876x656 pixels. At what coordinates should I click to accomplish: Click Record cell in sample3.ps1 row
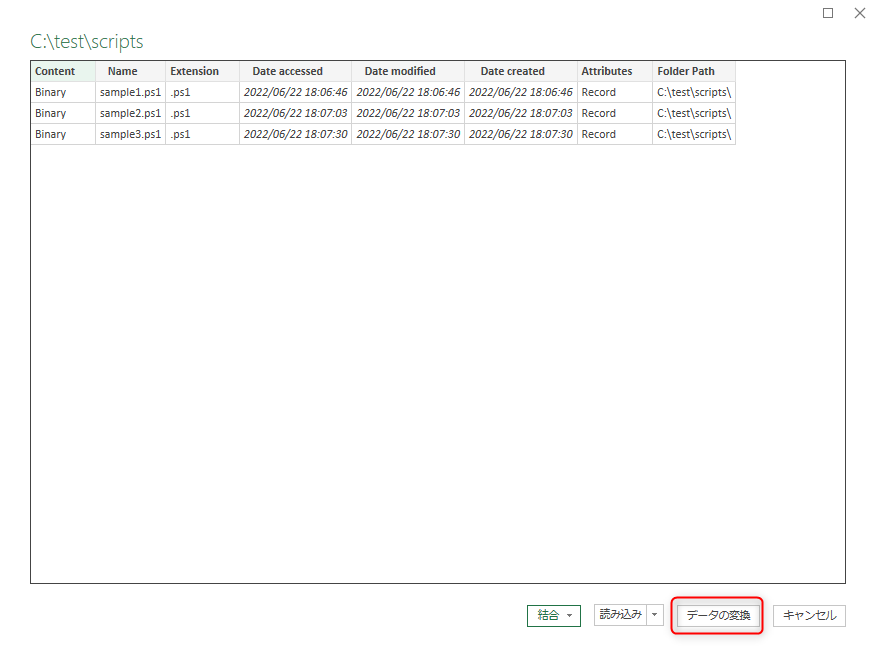[615, 134]
